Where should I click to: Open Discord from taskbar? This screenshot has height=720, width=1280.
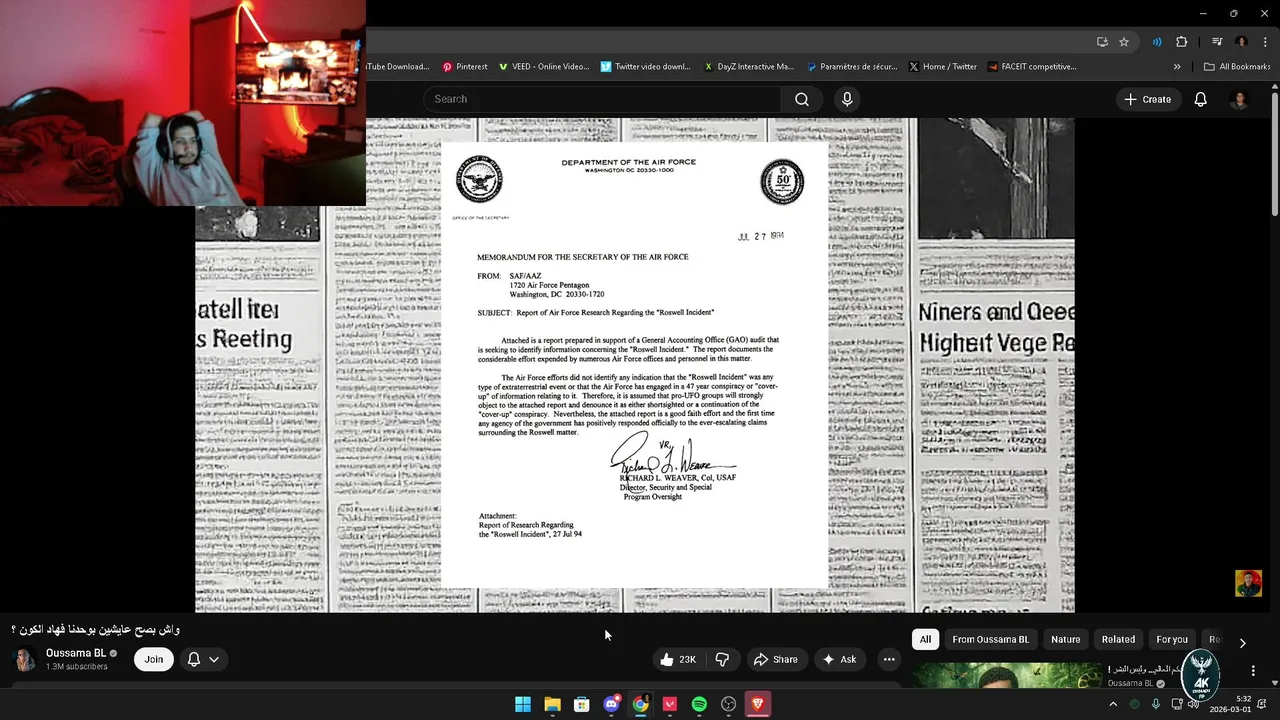pyautogui.click(x=611, y=704)
